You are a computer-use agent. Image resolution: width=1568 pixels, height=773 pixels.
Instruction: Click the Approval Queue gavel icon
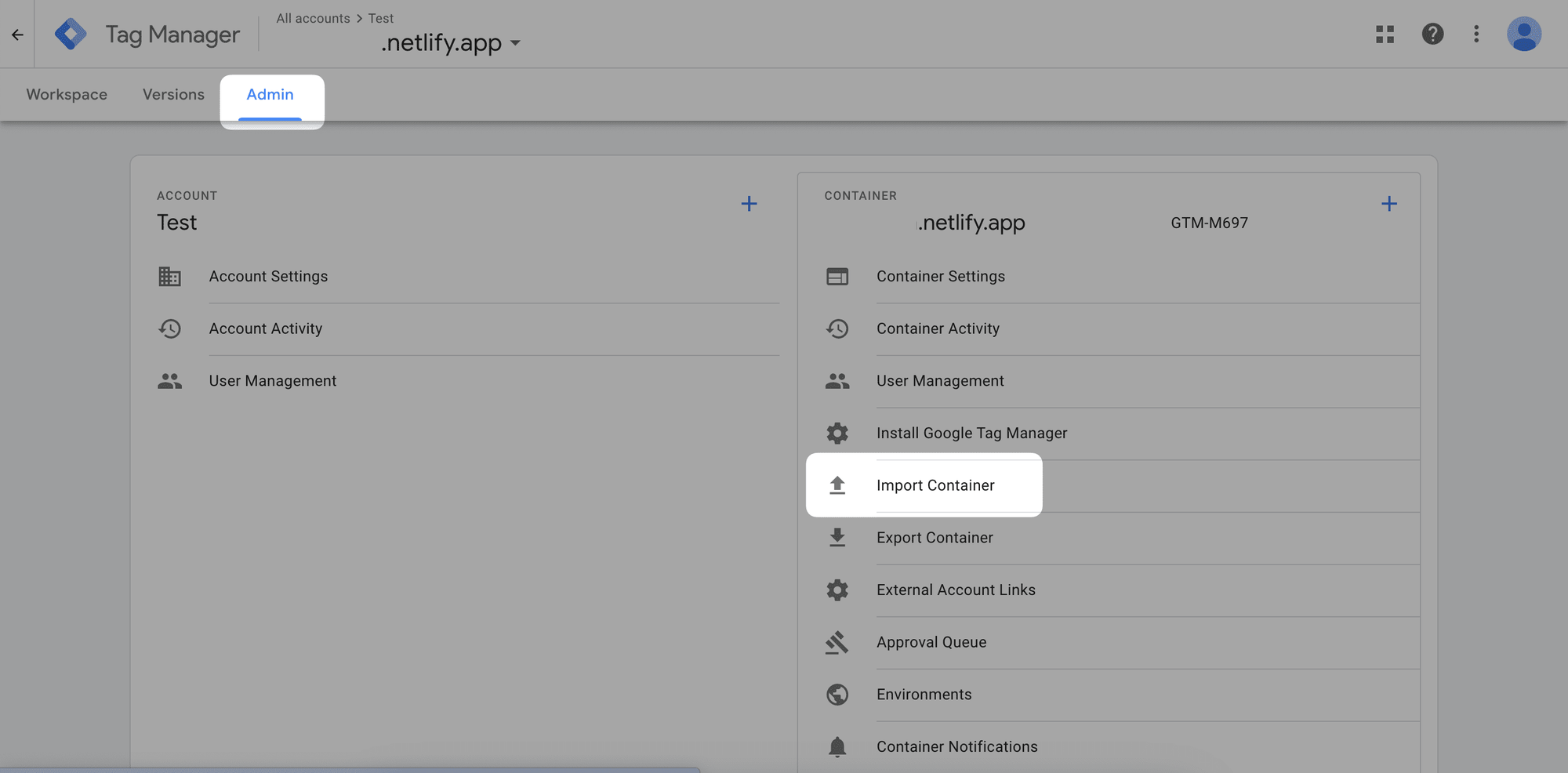tap(837, 642)
